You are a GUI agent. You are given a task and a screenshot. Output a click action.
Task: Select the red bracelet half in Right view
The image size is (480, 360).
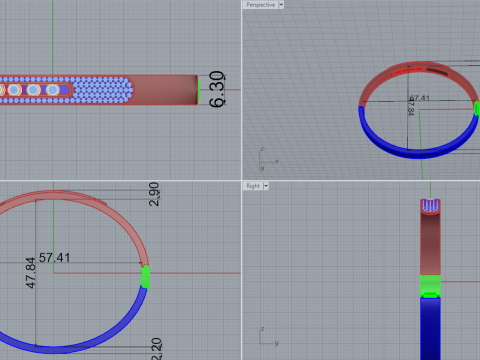click(x=430, y=243)
